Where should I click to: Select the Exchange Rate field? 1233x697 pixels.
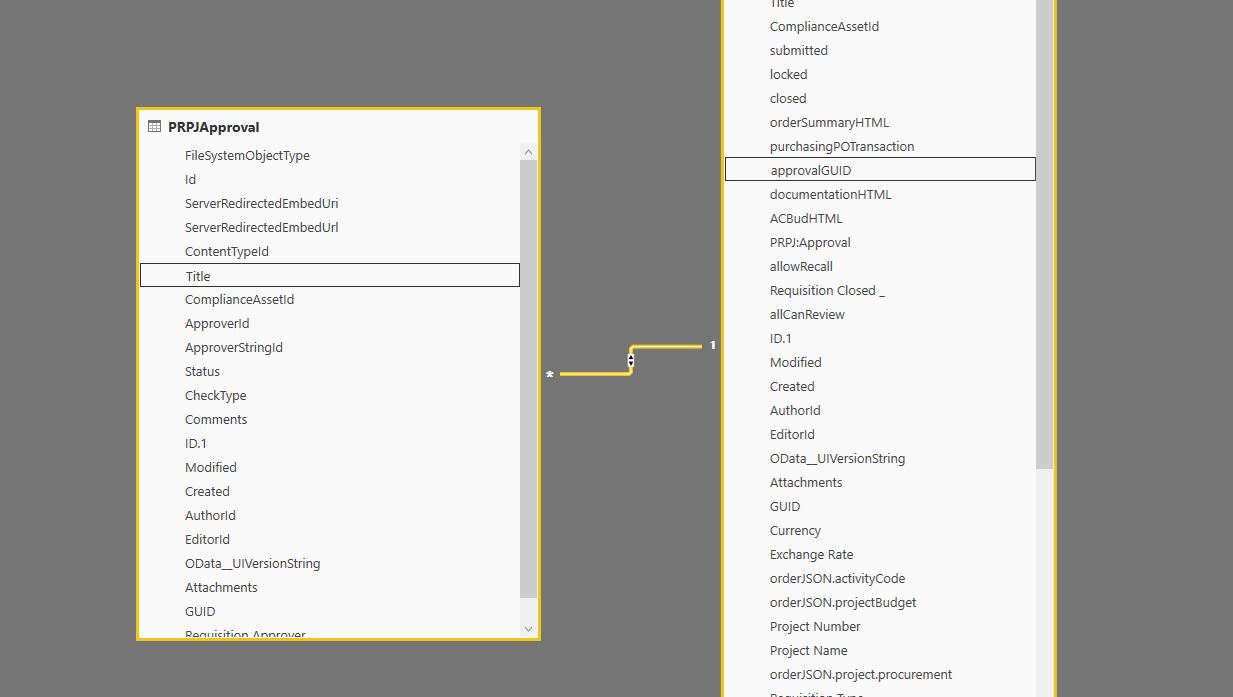point(811,554)
